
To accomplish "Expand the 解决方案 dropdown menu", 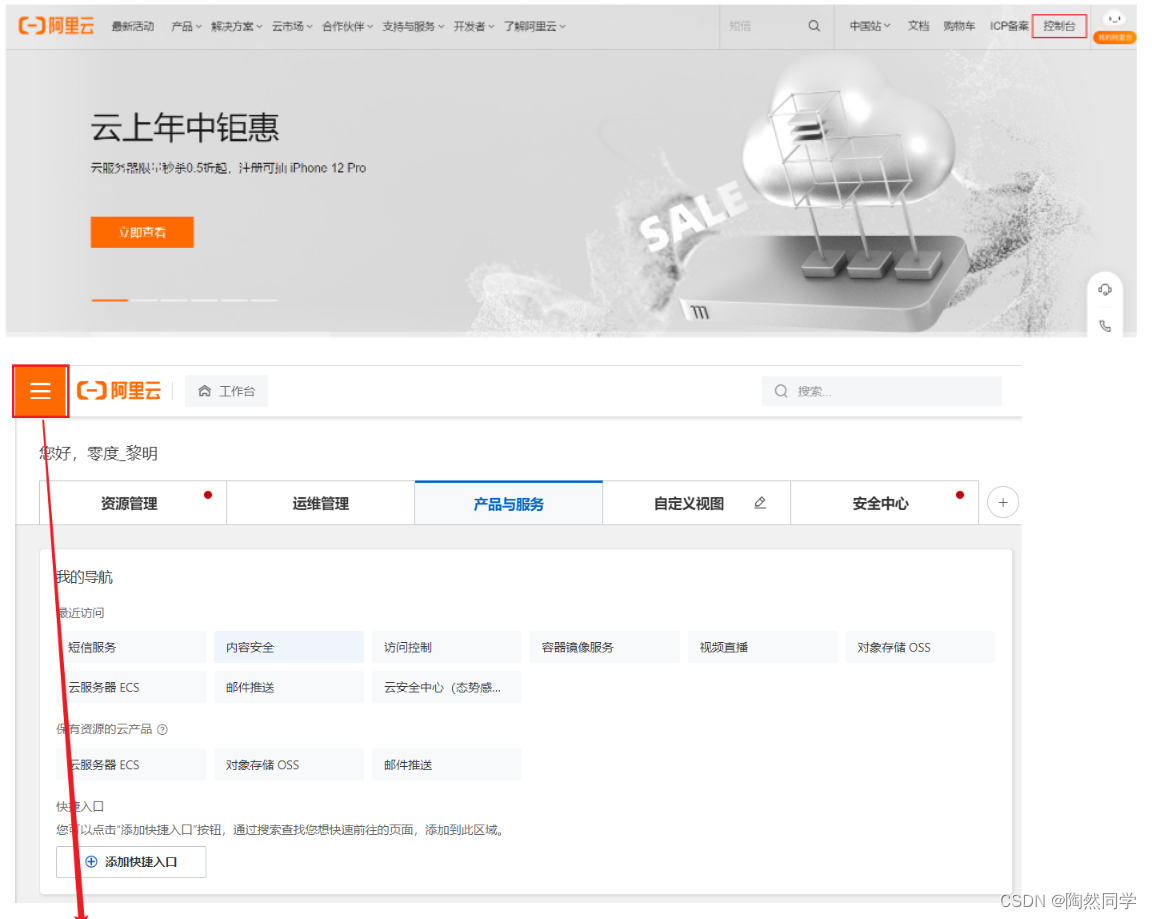I will pyautogui.click(x=237, y=26).
